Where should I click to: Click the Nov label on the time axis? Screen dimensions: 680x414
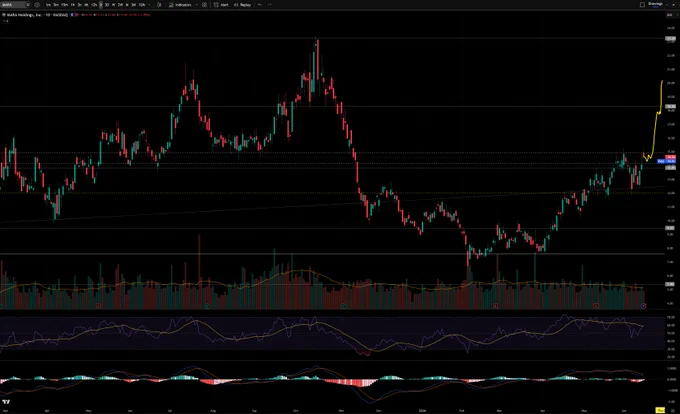pos(341,411)
